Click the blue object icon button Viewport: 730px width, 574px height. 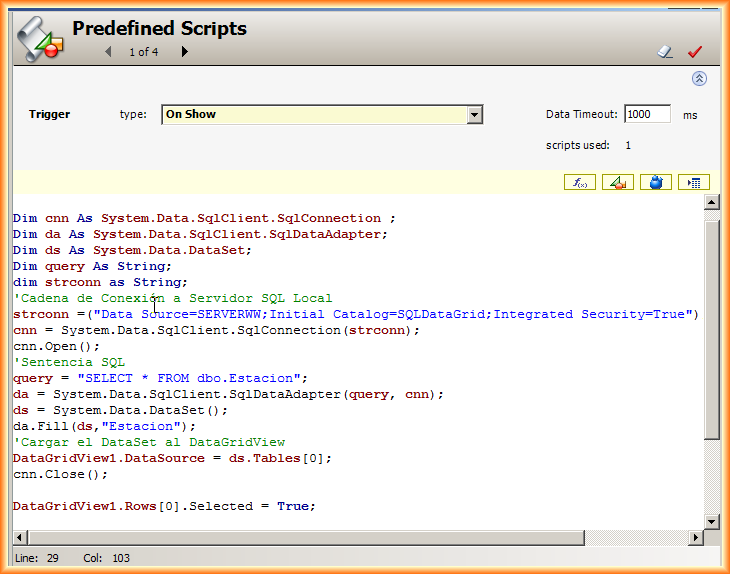[656, 182]
